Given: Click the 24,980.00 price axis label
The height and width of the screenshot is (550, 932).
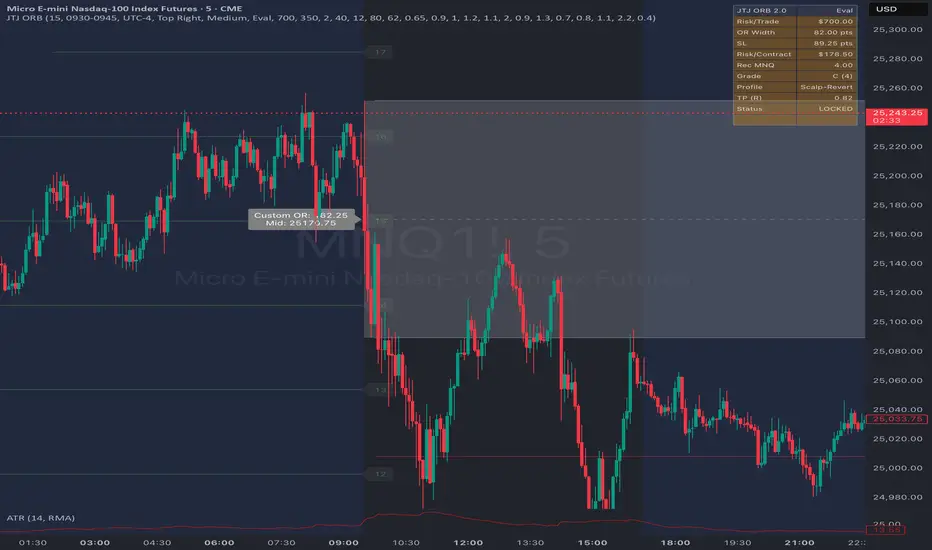Looking at the screenshot, I should (898, 497).
